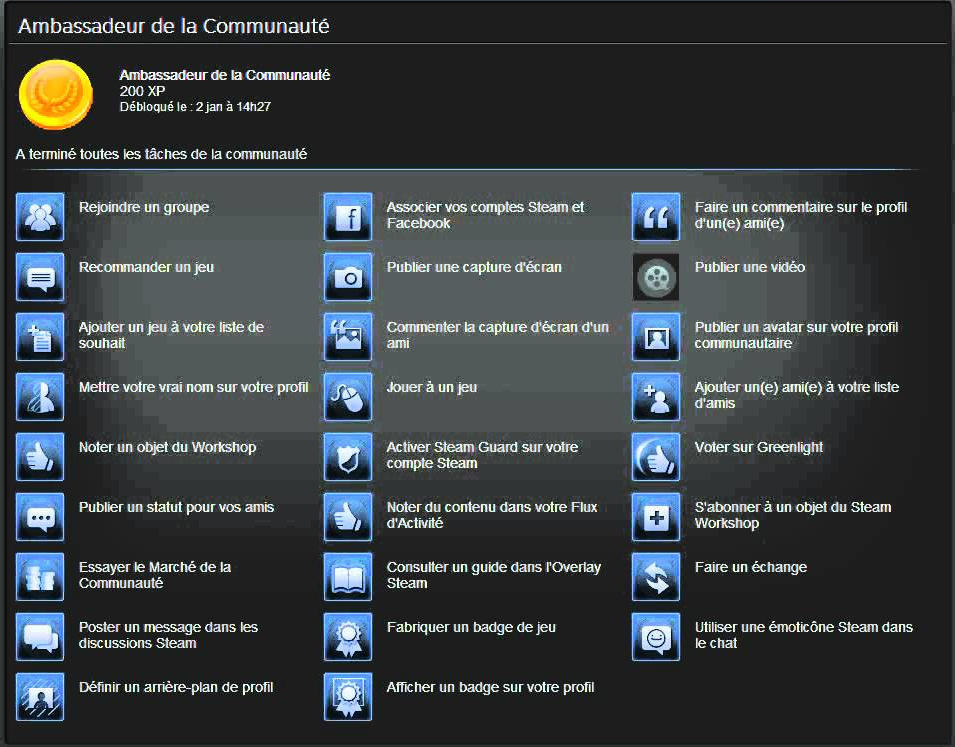Click the Rejoindre un groupe text
The height and width of the screenshot is (747, 955).
coord(144,207)
